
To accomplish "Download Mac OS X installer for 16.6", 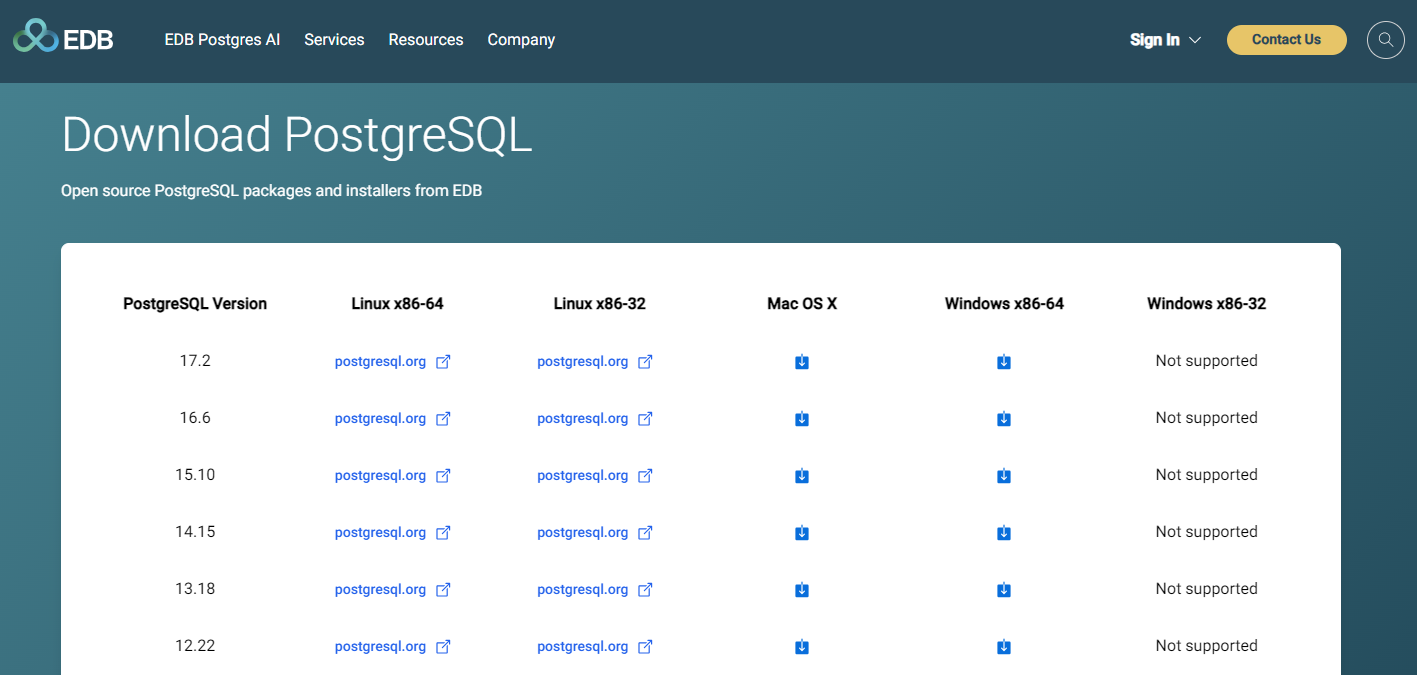I will tap(802, 419).
